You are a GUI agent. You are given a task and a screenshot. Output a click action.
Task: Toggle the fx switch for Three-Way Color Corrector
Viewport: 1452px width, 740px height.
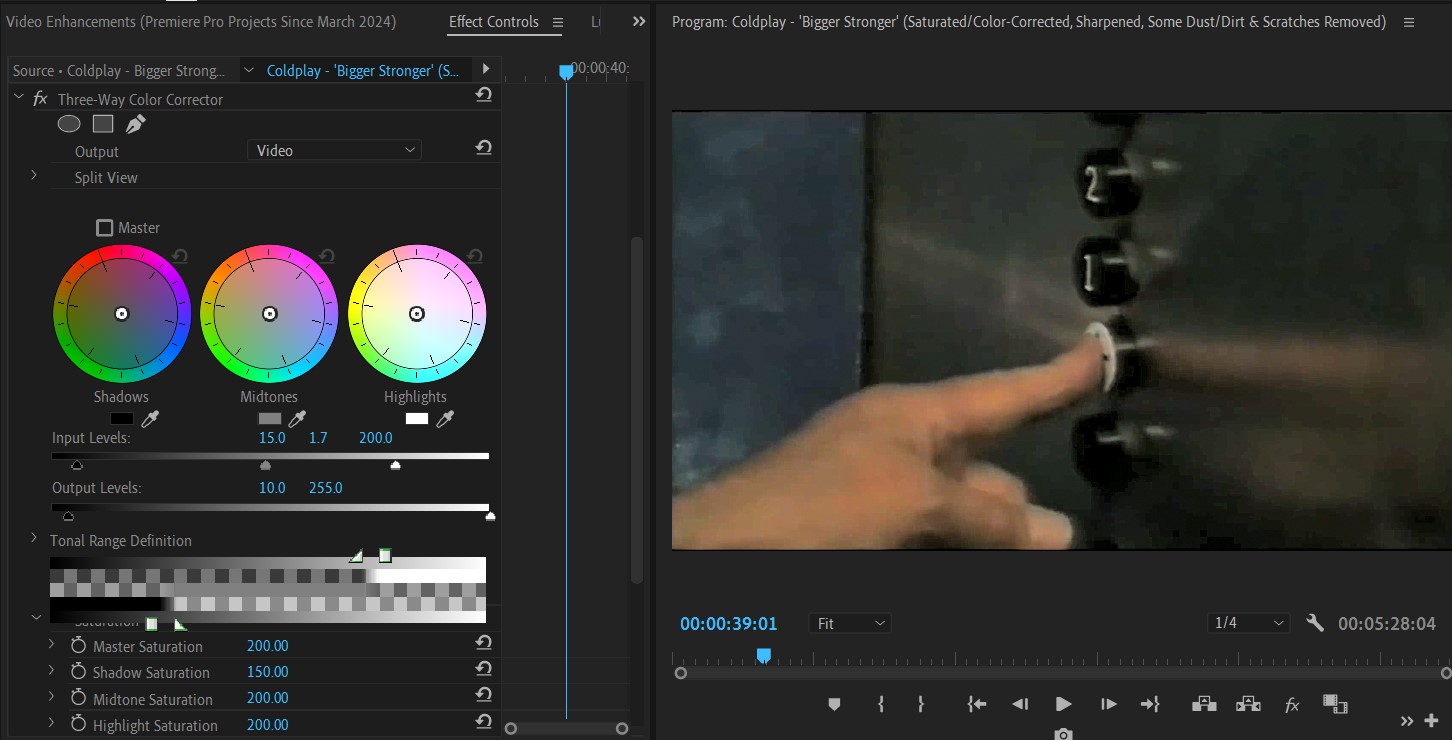tap(40, 99)
